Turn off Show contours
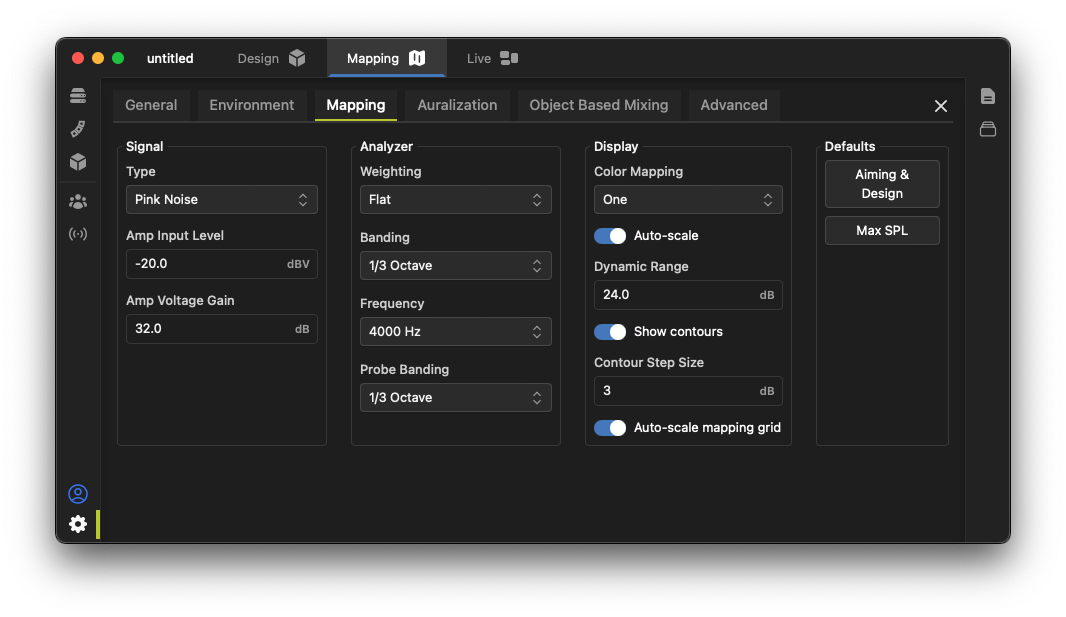The height and width of the screenshot is (617, 1066). pos(610,332)
